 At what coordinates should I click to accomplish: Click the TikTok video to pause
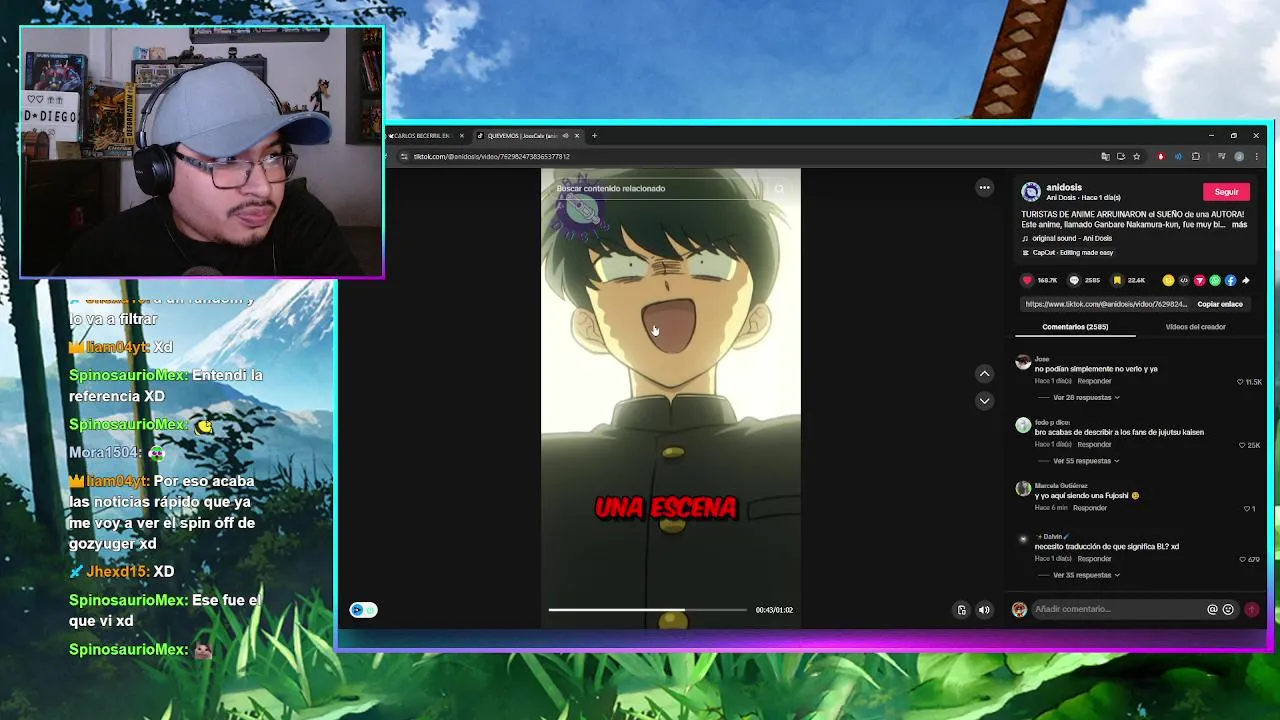tap(671, 398)
